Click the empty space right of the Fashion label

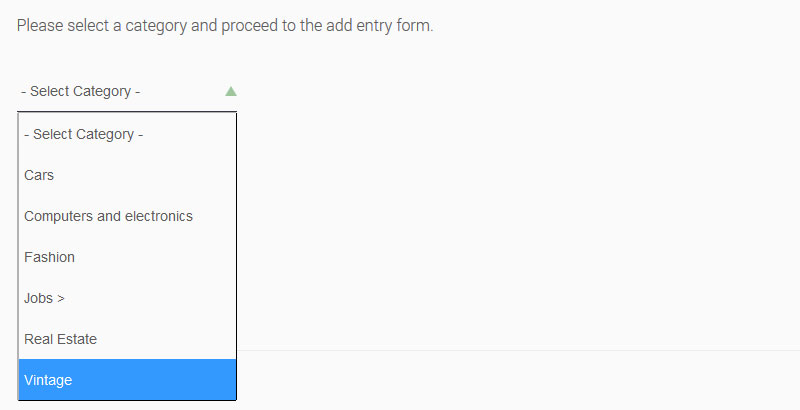(155, 257)
